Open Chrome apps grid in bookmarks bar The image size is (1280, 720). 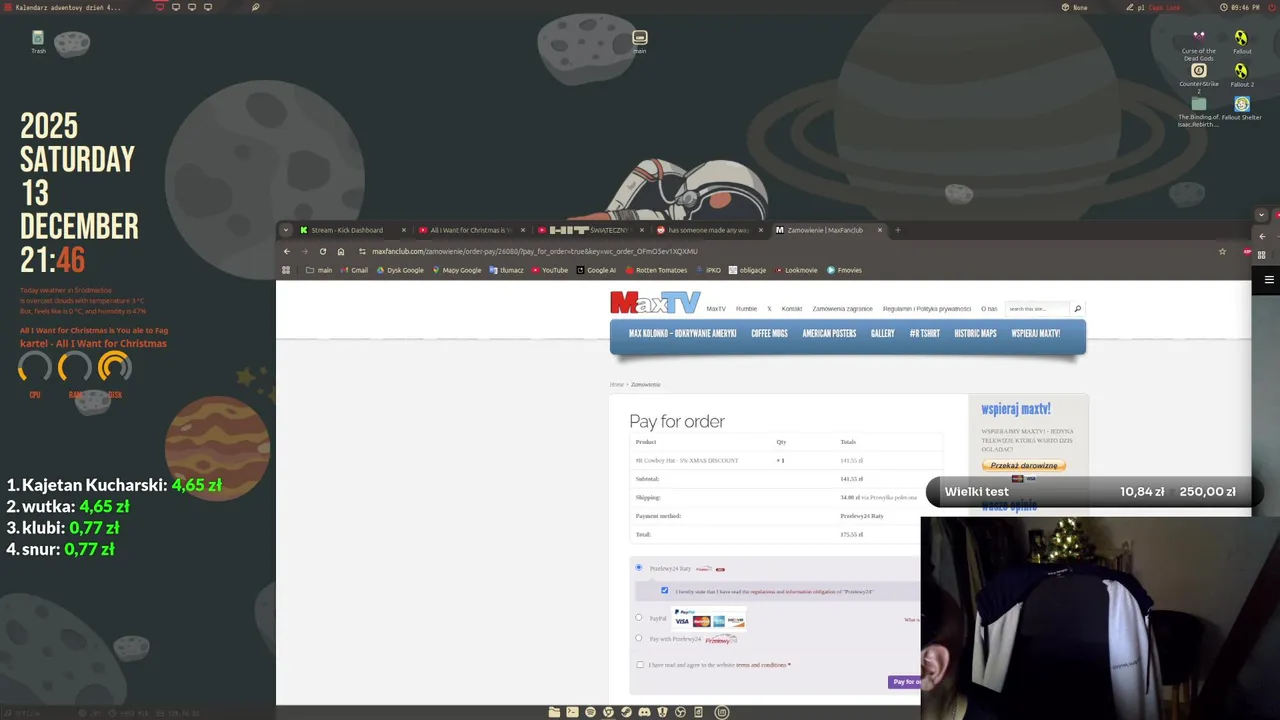286,270
